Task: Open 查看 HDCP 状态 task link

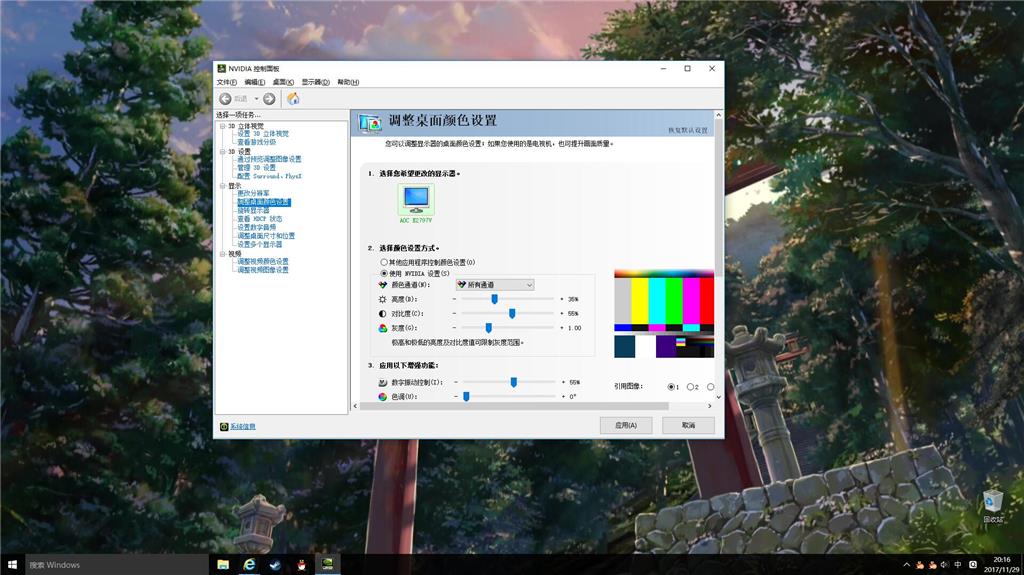Action: [x=260, y=219]
